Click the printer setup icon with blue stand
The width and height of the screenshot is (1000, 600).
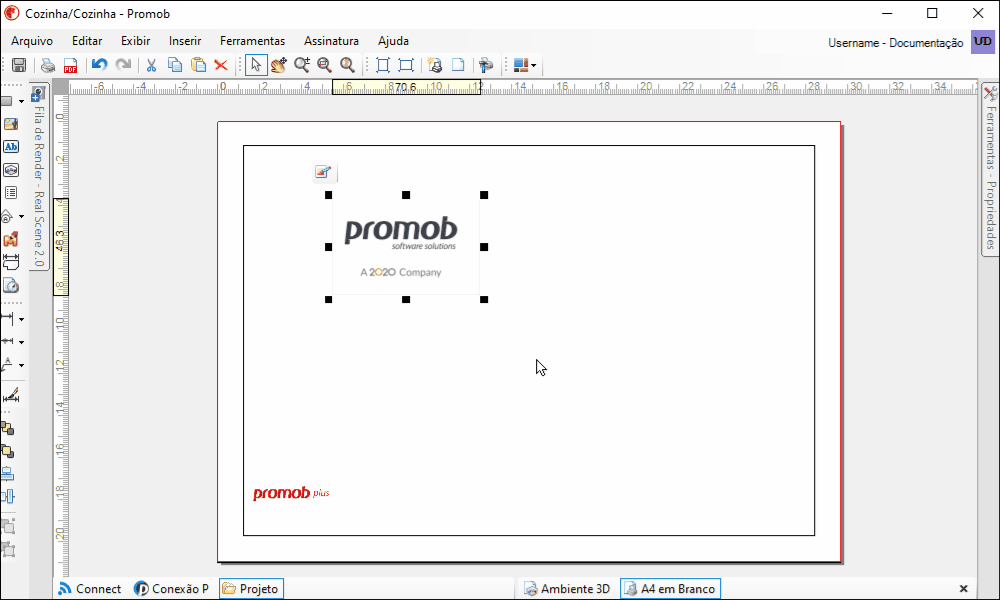[486, 65]
